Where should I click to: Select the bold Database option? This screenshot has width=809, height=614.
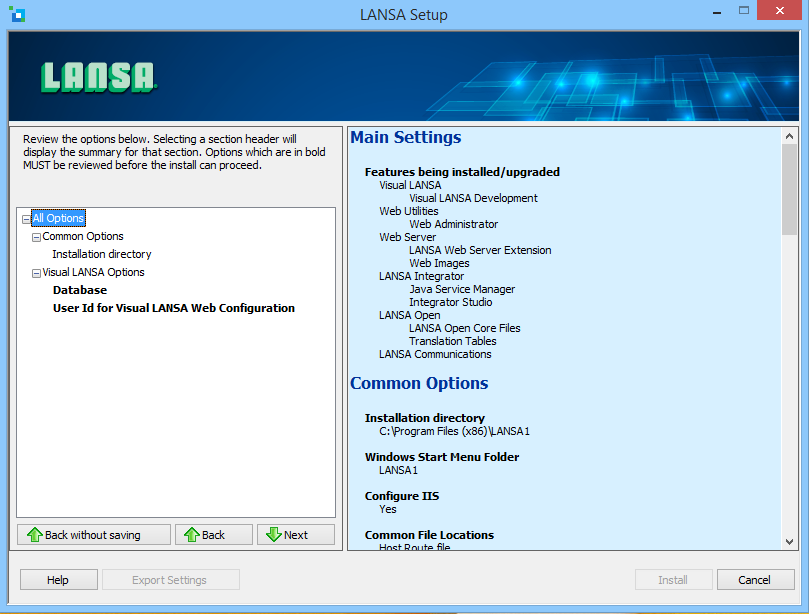[x=80, y=290]
